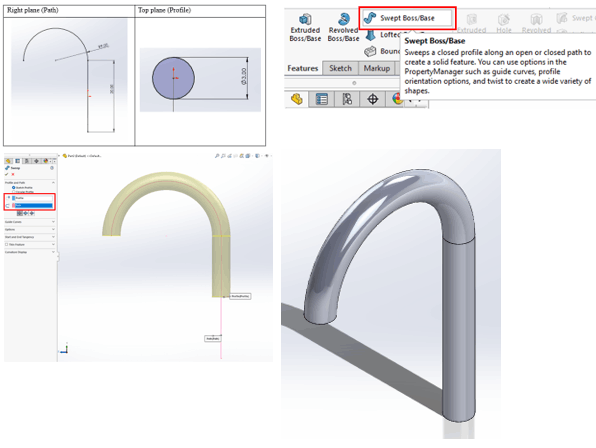Choose the Swept Boss/Base command
The width and height of the screenshot is (596, 448).
click(407, 18)
